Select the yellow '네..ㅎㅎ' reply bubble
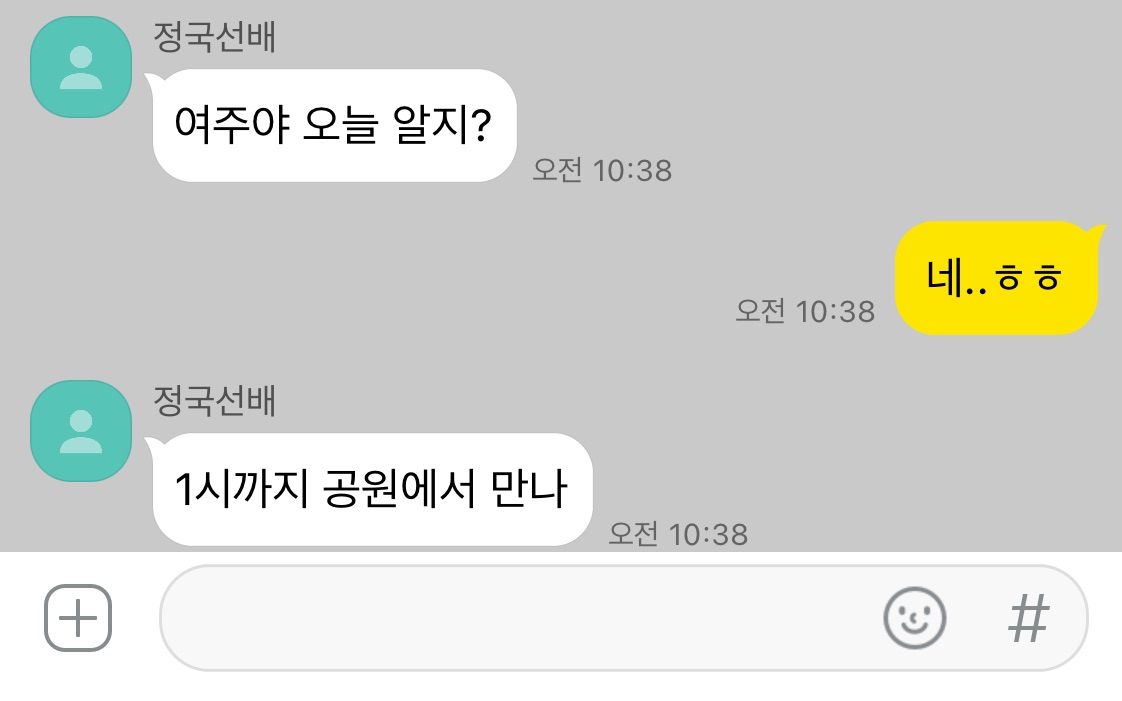Image resolution: width=1122 pixels, height=701 pixels. [x=996, y=278]
